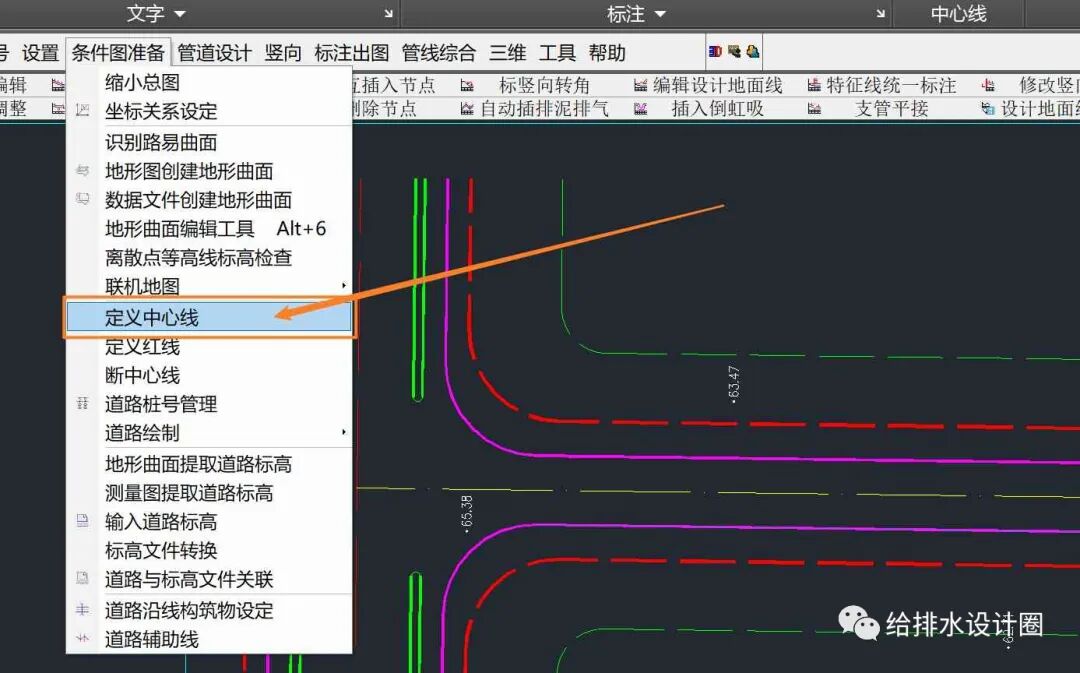Choose 识别路易曲面 from the menu
The image size is (1080, 673).
pos(209,142)
